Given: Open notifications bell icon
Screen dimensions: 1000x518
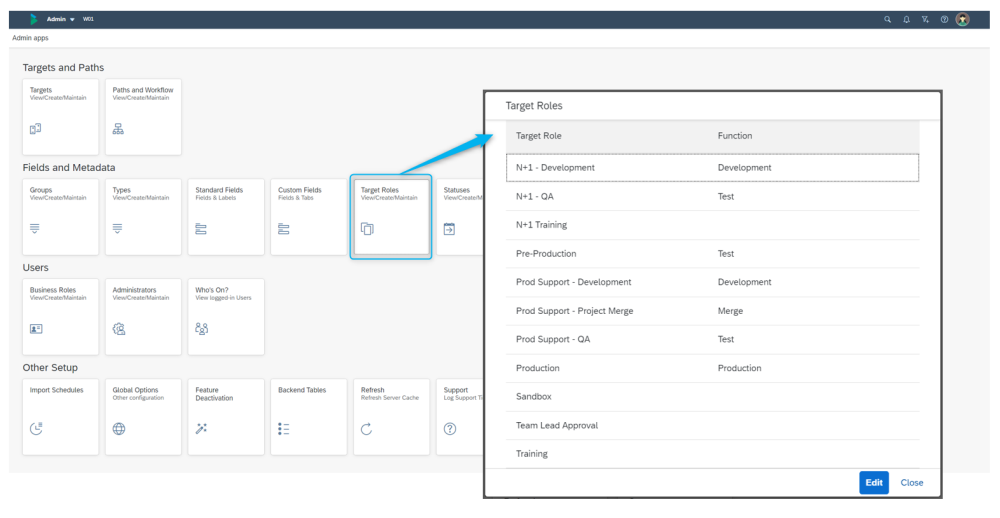Looking at the screenshot, I should coord(906,19).
